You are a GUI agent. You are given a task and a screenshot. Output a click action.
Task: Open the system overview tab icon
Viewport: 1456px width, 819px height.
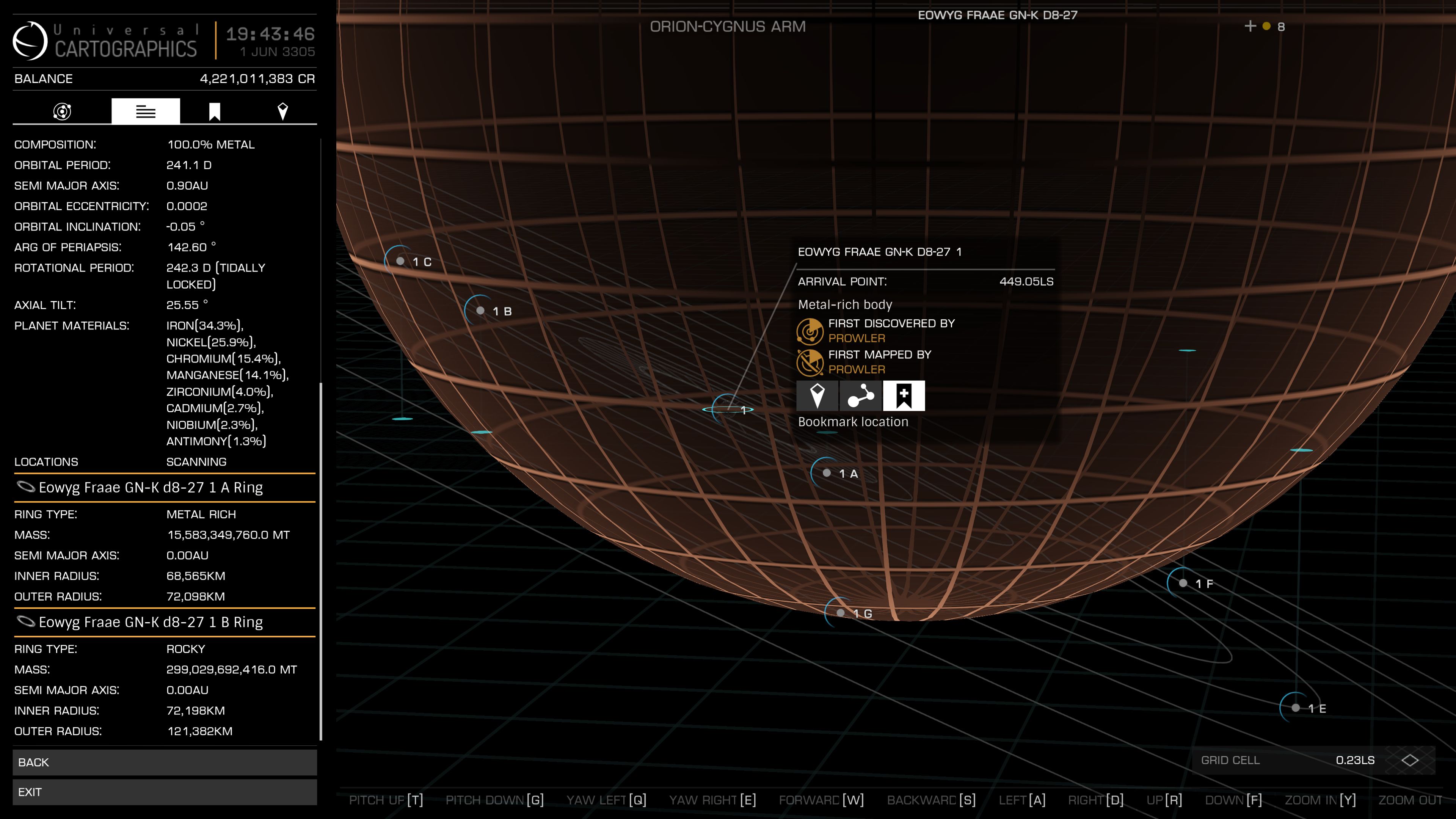(x=62, y=111)
